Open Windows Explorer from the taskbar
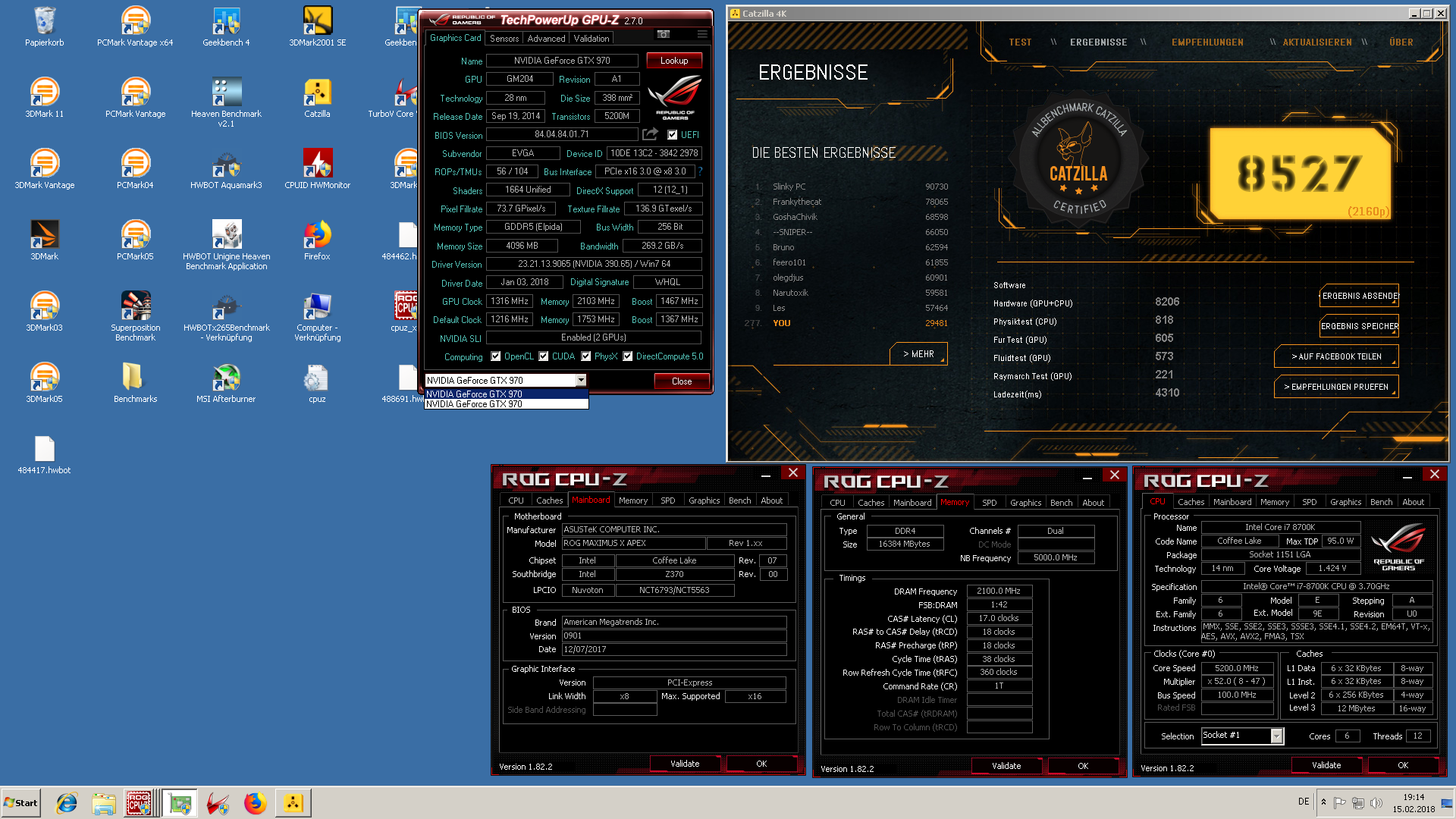1456x819 pixels. [x=104, y=803]
